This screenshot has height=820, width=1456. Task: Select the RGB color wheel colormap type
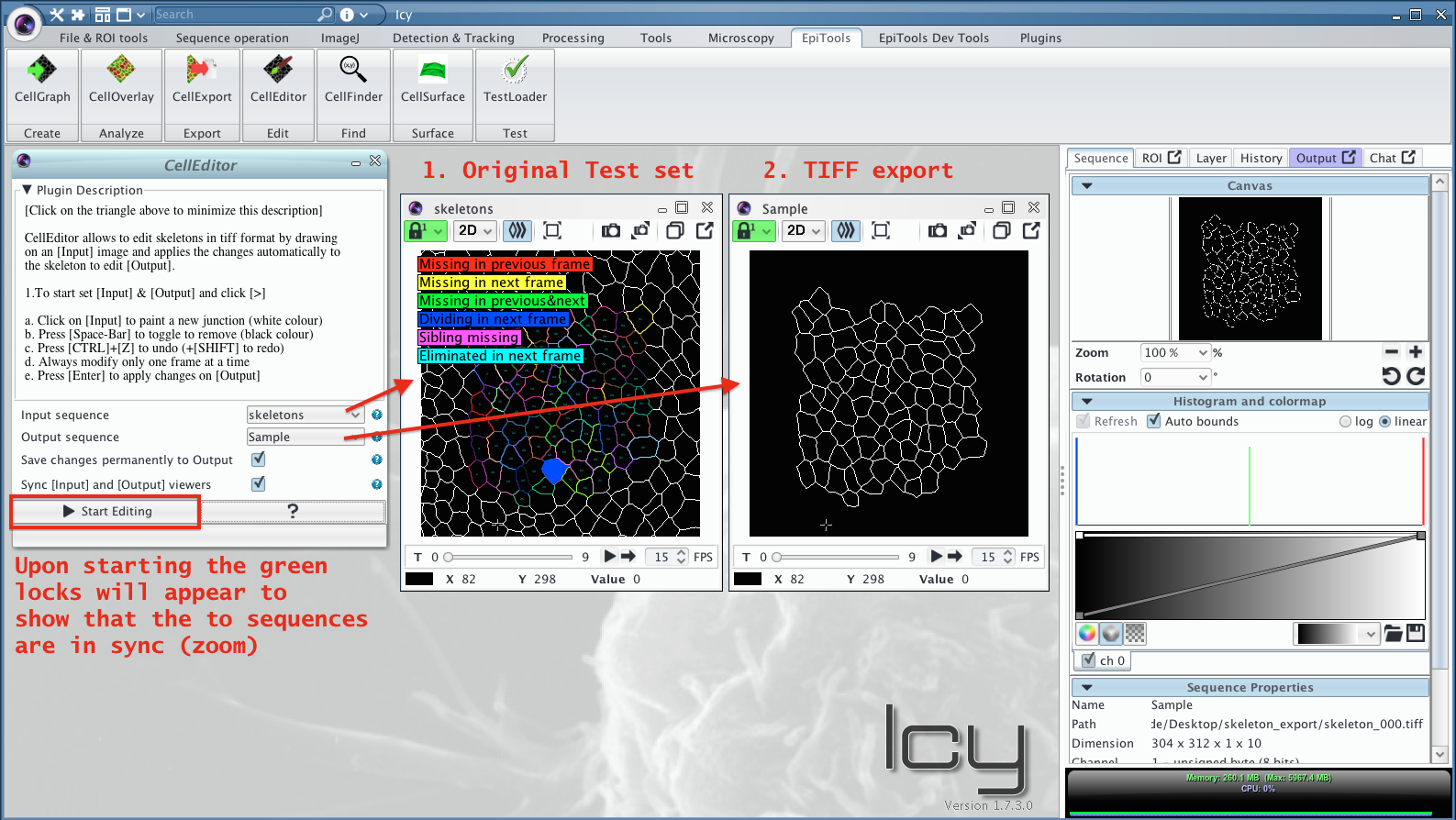1087,634
